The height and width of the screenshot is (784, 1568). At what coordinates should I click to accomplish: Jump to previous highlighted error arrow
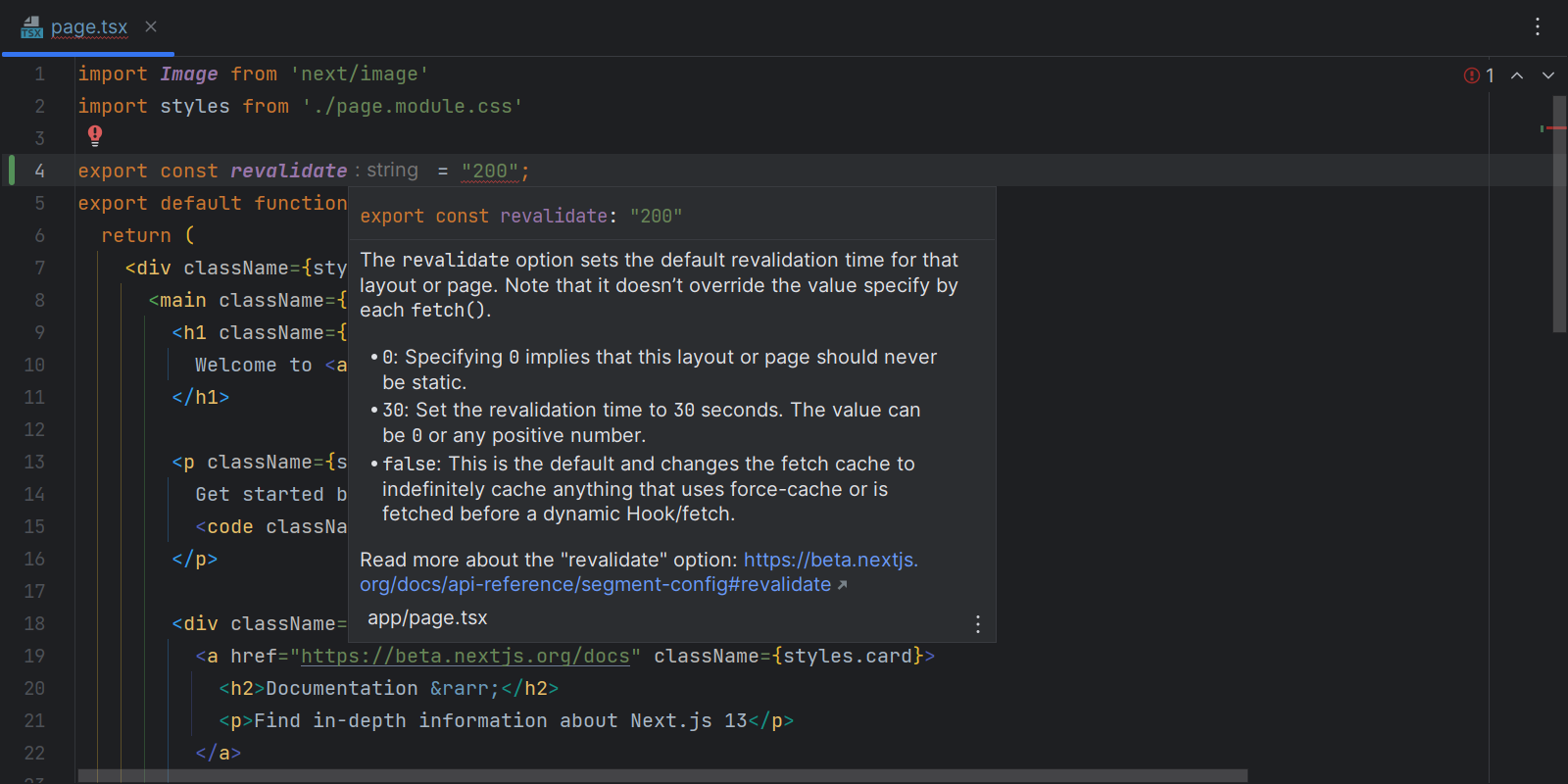point(1516,75)
